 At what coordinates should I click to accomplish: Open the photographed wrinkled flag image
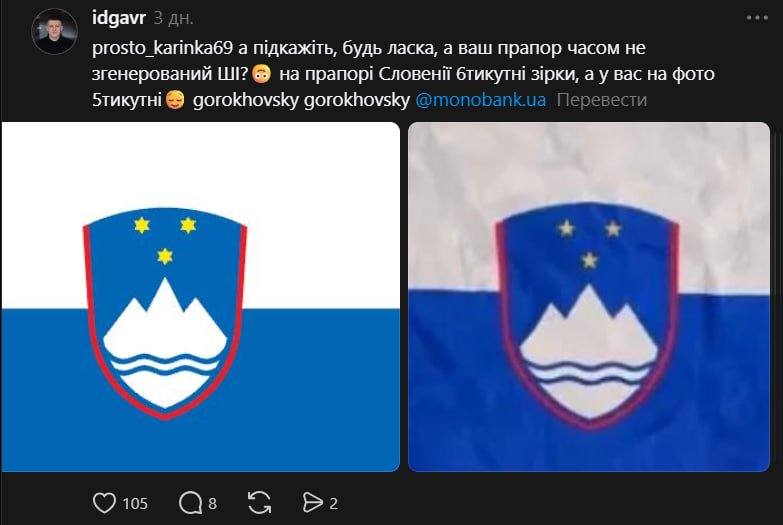pos(589,297)
